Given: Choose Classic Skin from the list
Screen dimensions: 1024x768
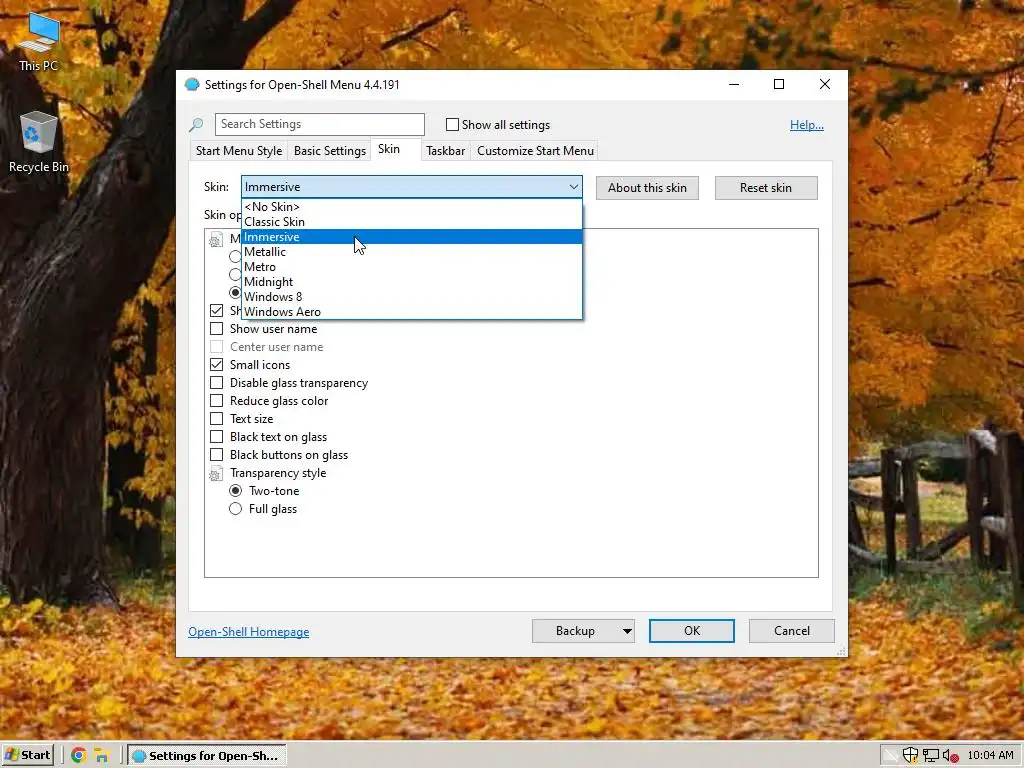Looking at the screenshot, I should point(411,221).
